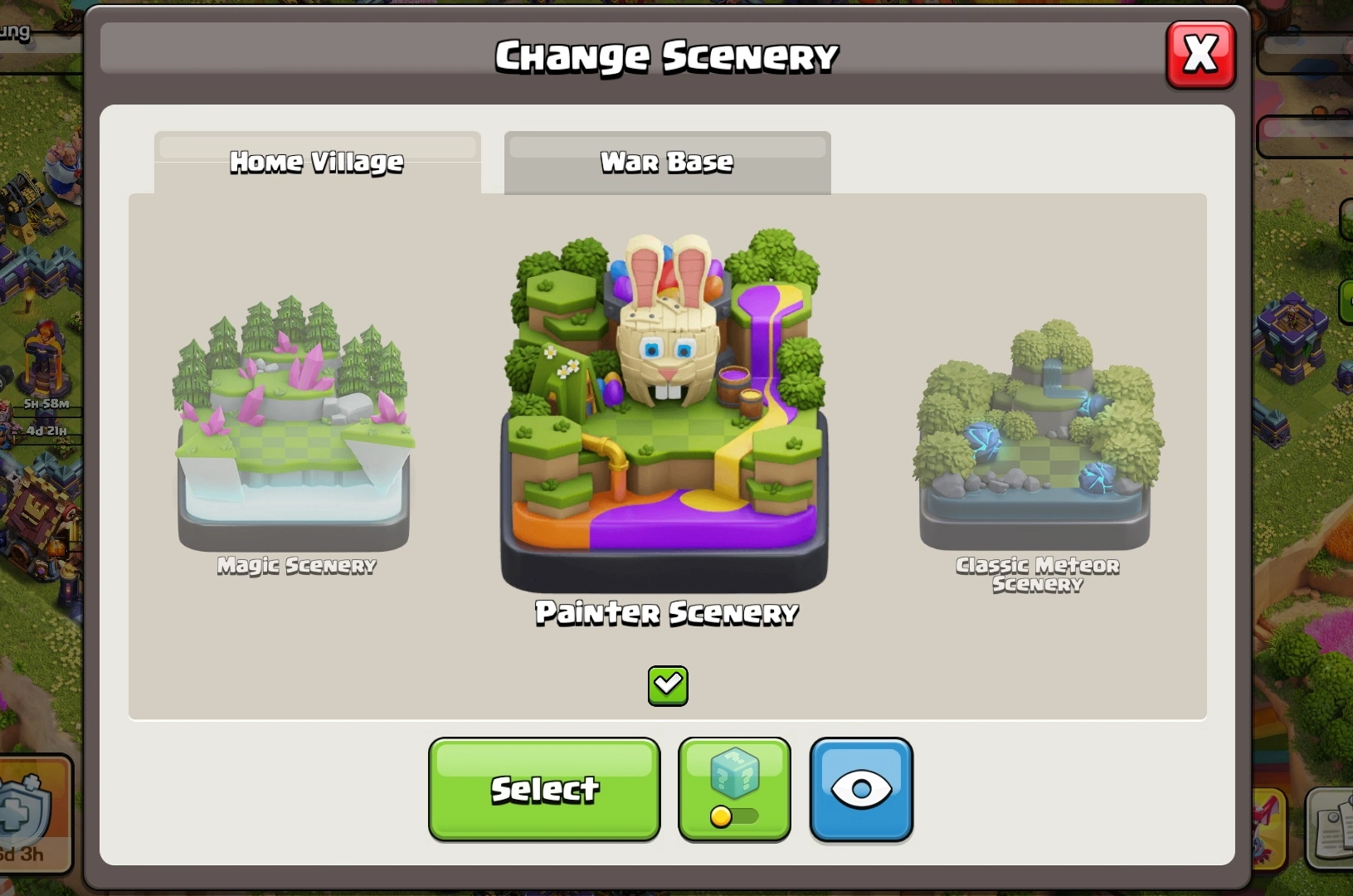Click the pink shoe icon at bottom right
This screenshot has width=1353, height=896.
tap(1269, 825)
